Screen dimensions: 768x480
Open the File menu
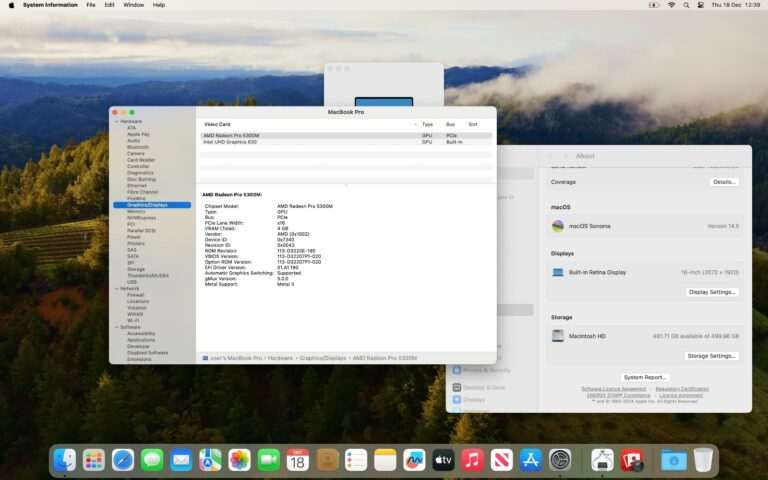pos(91,5)
